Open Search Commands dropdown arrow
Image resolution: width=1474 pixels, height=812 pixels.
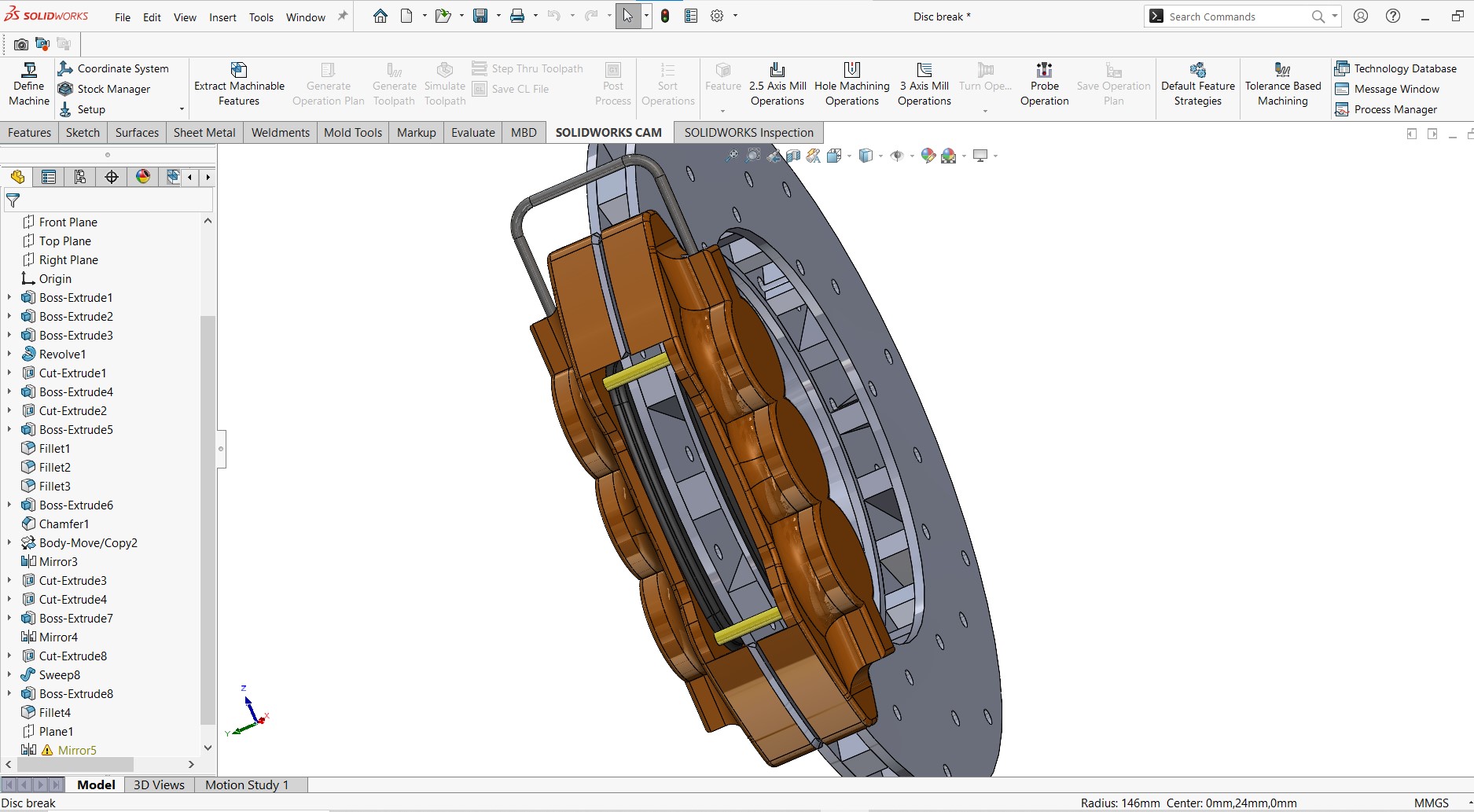coord(1334,16)
